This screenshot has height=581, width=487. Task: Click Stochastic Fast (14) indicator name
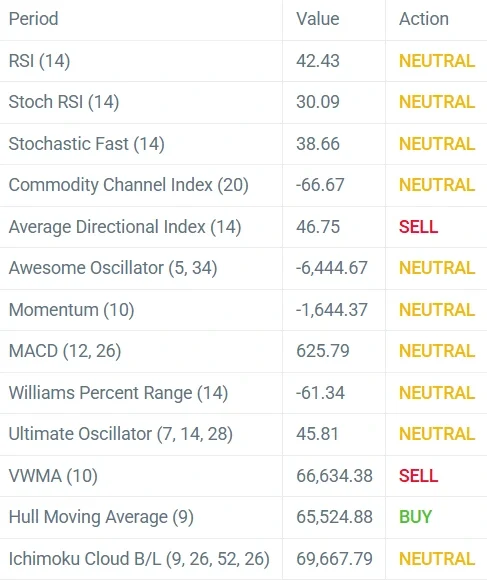[x=86, y=144]
